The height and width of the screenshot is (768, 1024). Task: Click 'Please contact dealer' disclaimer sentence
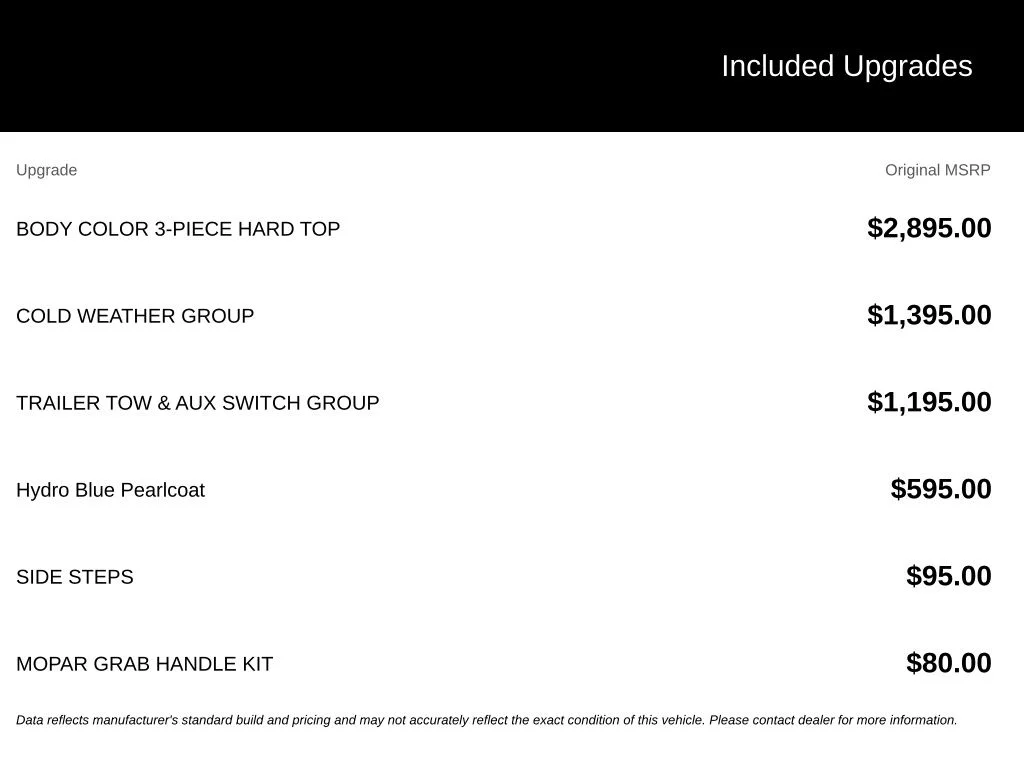833,720
